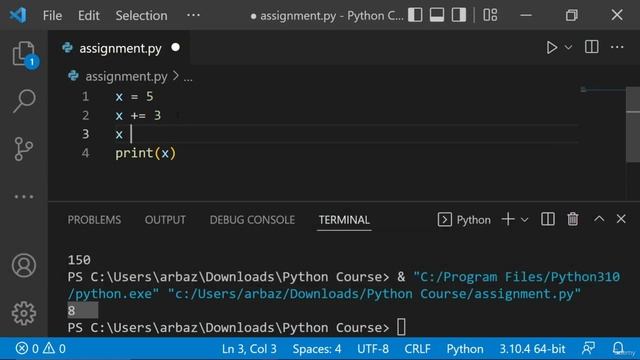Kill terminal with trash icon

point(573,219)
